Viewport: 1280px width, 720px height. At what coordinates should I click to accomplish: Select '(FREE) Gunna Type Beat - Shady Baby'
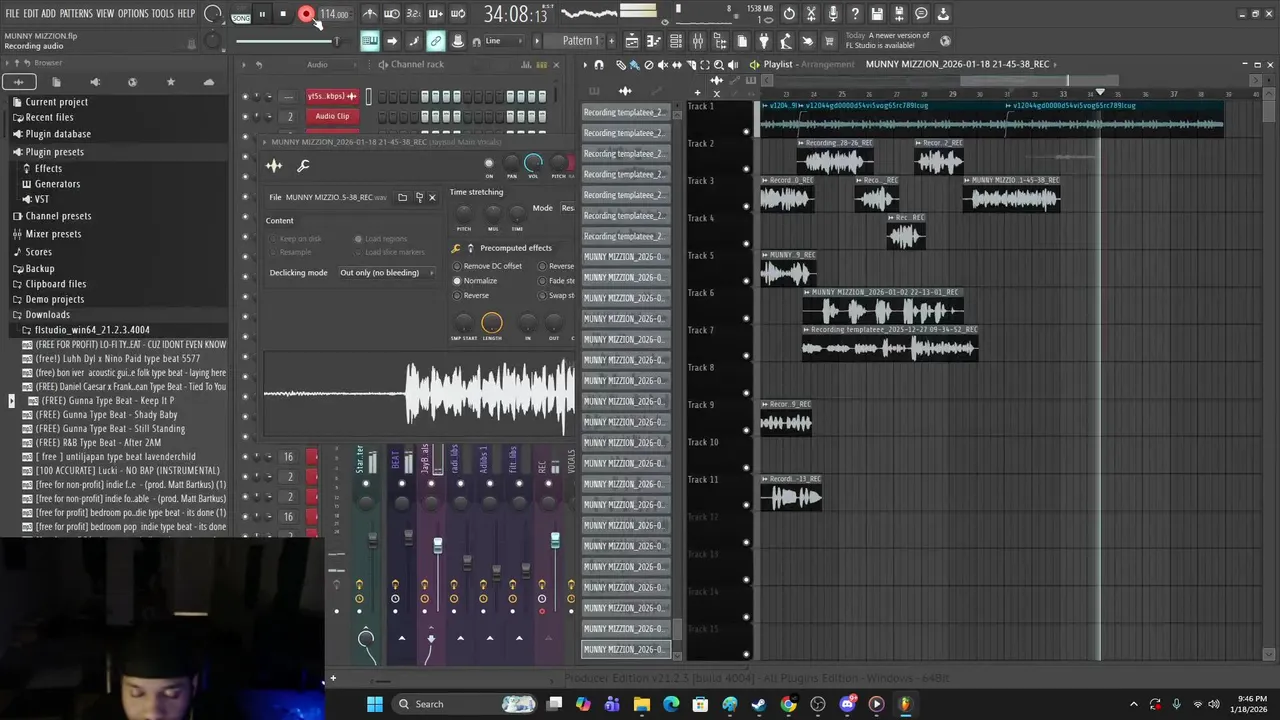pyautogui.click(x=106, y=415)
